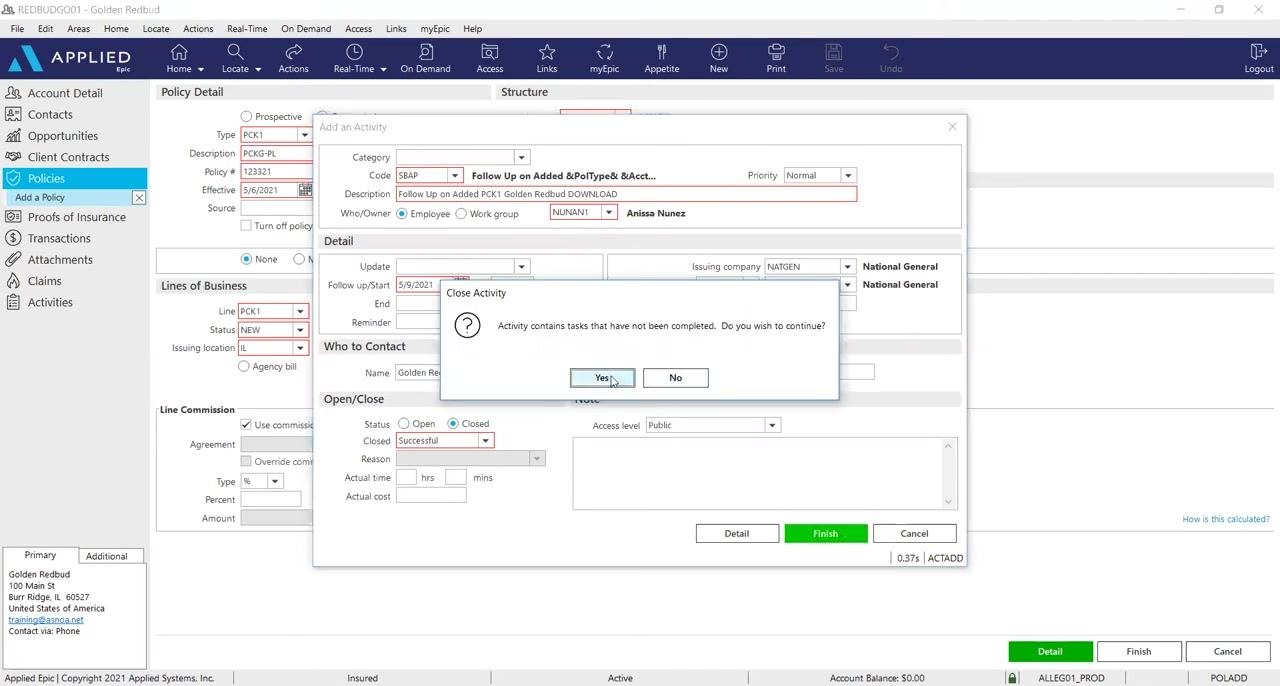Open Contacts in sidebar

pos(50,114)
